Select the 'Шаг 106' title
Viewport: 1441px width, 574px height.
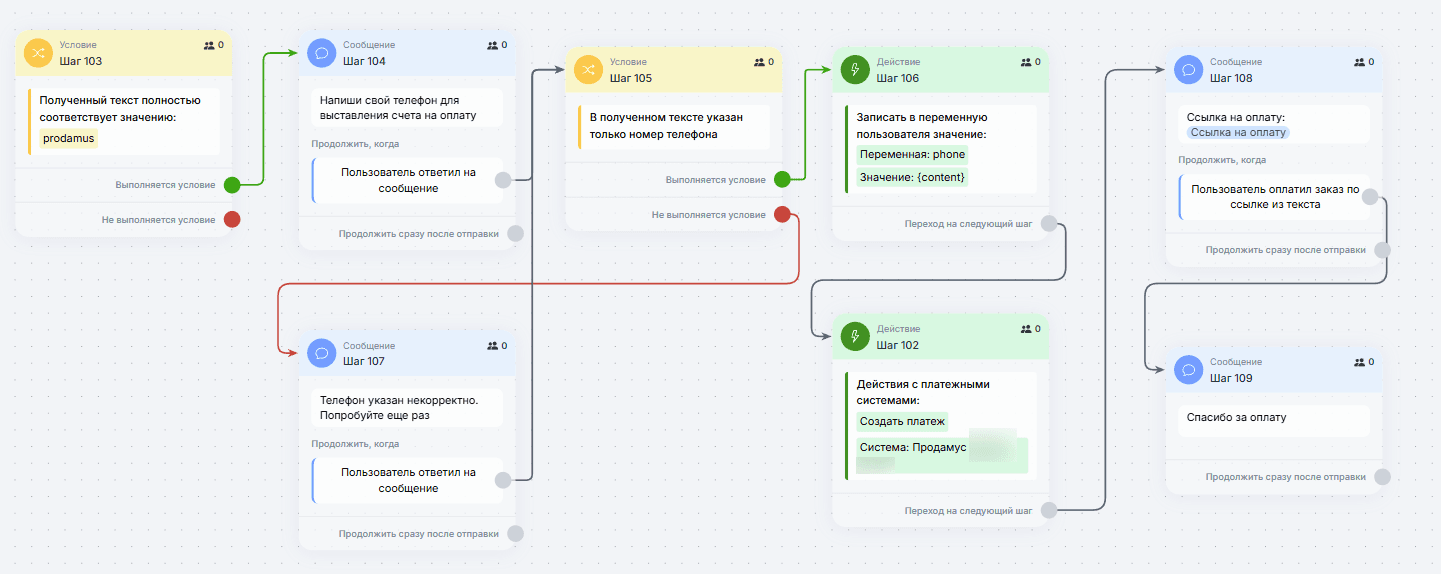pos(898,78)
